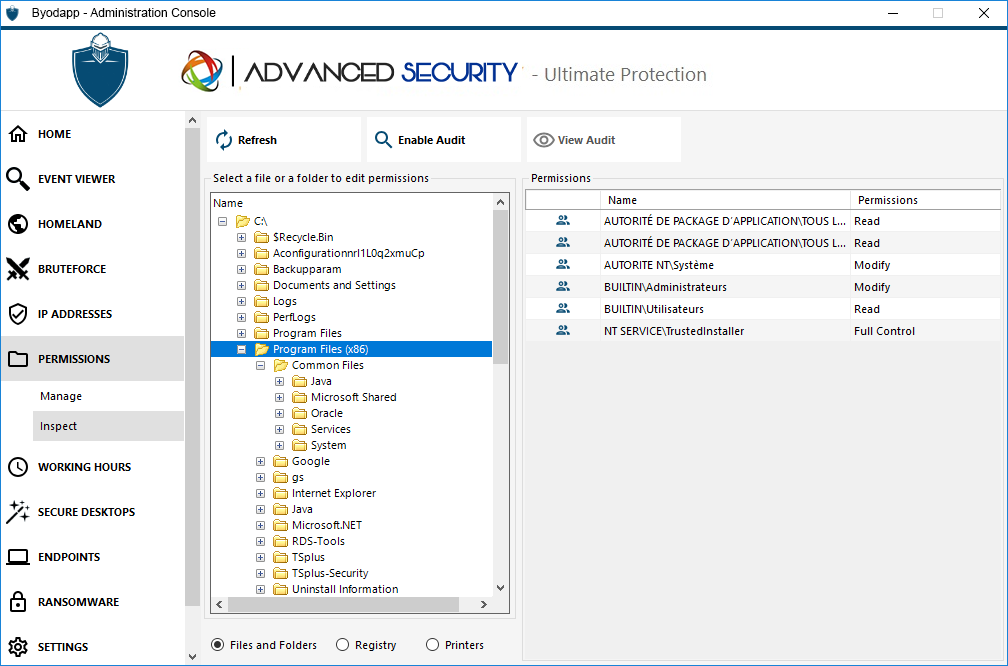Select the Printers radio button

pyautogui.click(x=433, y=644)
